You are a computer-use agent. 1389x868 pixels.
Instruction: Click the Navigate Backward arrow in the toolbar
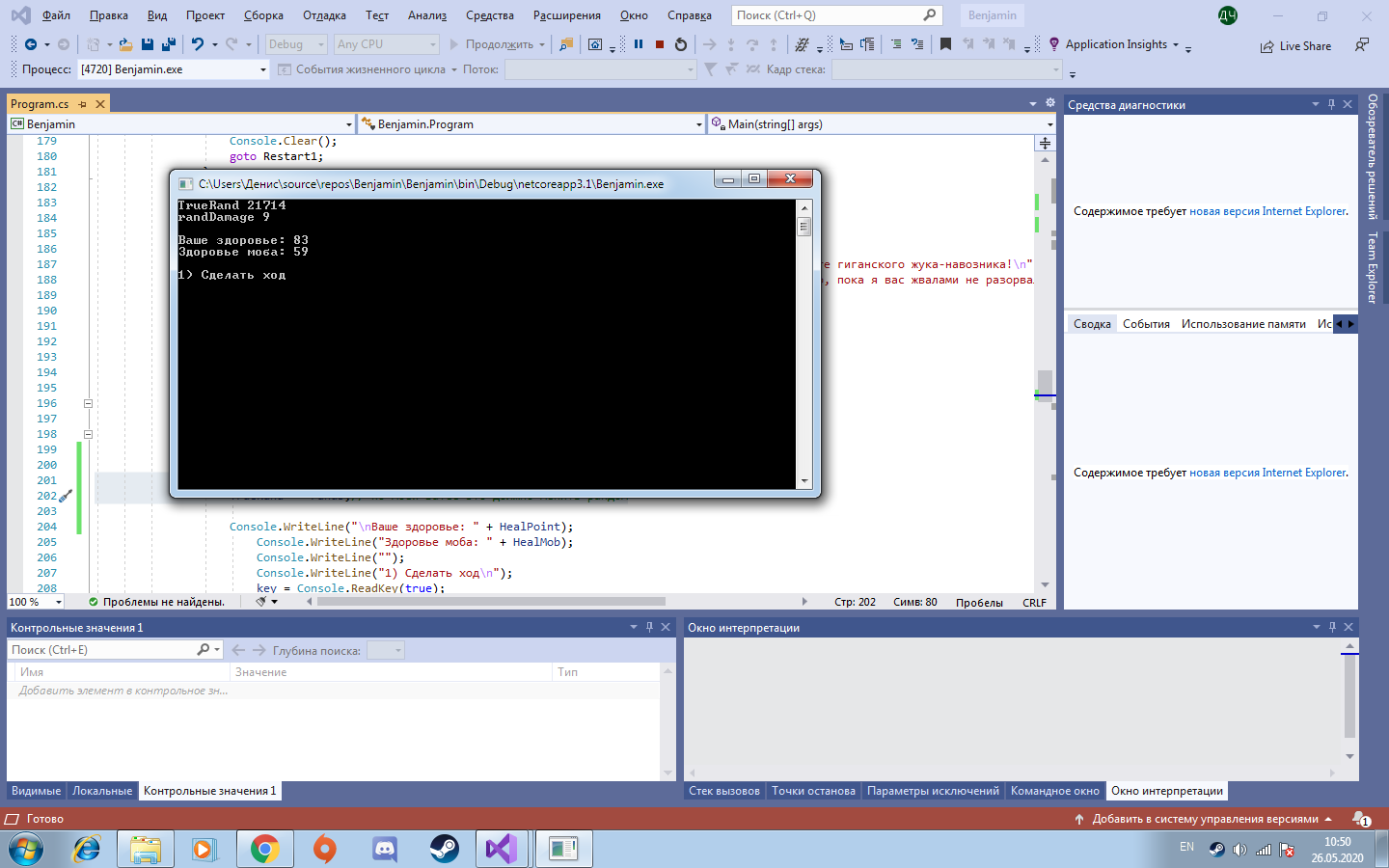pos(31,44)
